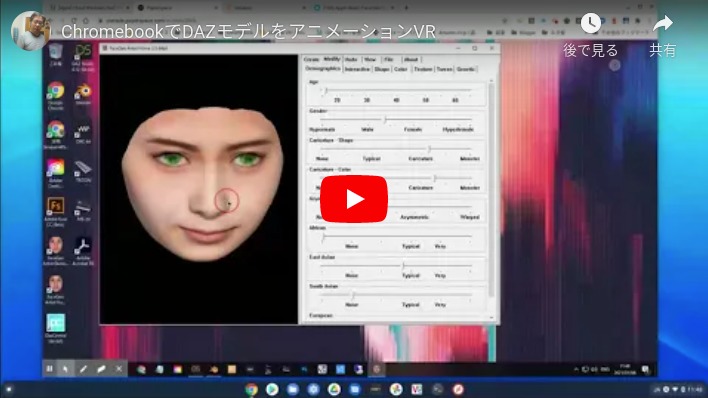Click the South Asian slider handle
The height and width of the screenshot is (398, 708).
pyautogui.click(x=353, y=295)
